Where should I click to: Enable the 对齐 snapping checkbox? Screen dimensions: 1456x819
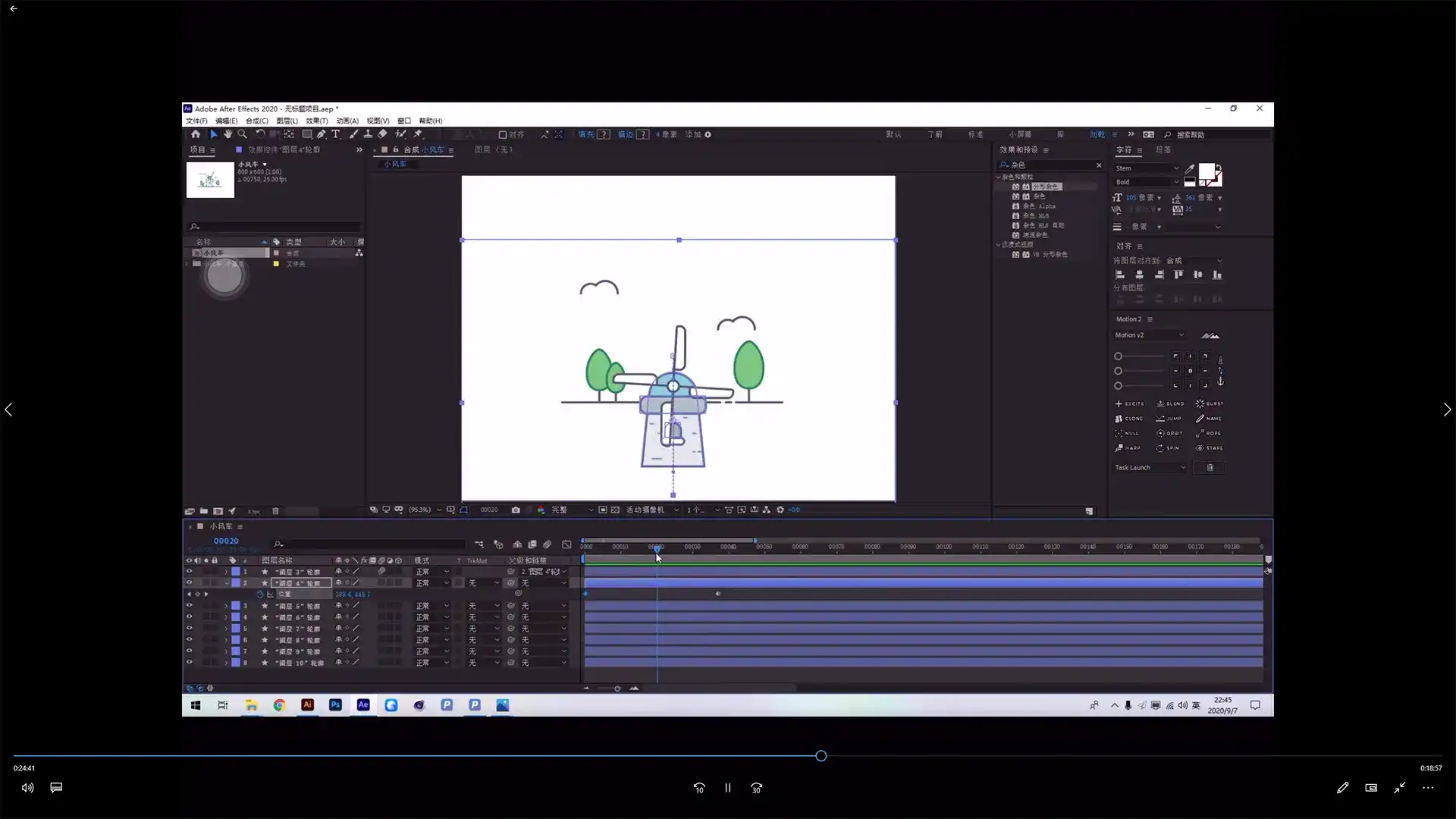(x=502, y=135)
